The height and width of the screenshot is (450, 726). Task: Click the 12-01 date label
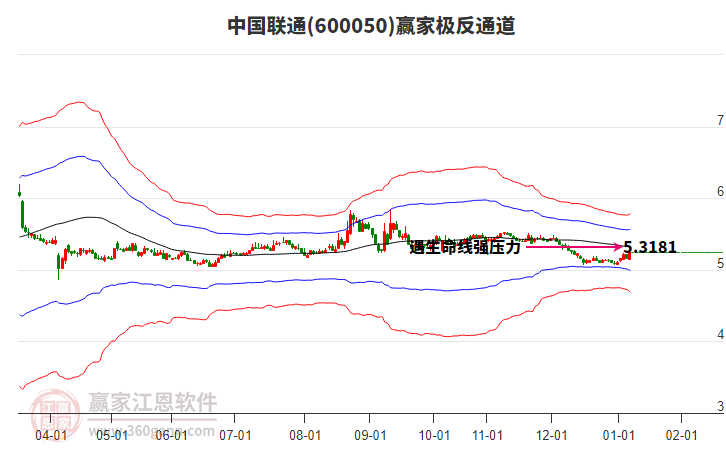551,435
